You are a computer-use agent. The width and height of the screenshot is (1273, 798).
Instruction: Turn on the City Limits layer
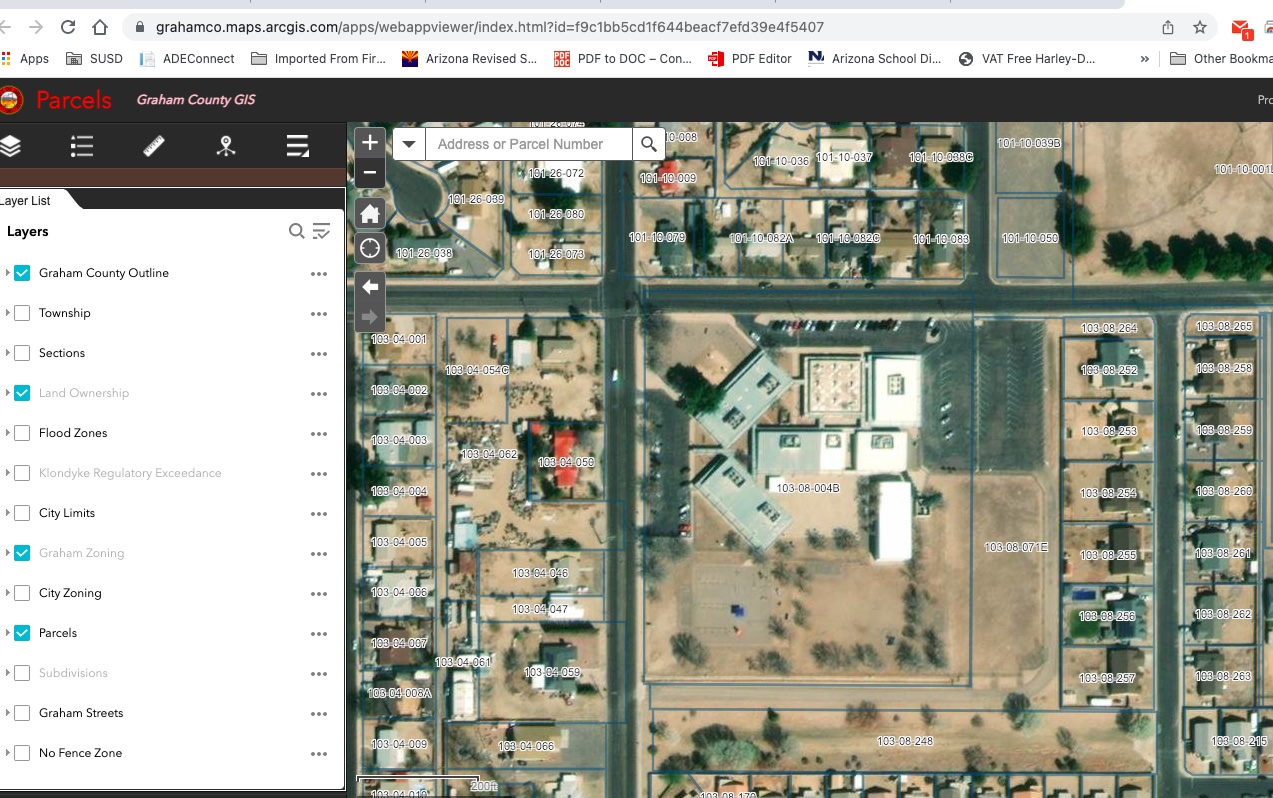click(22, 513)
